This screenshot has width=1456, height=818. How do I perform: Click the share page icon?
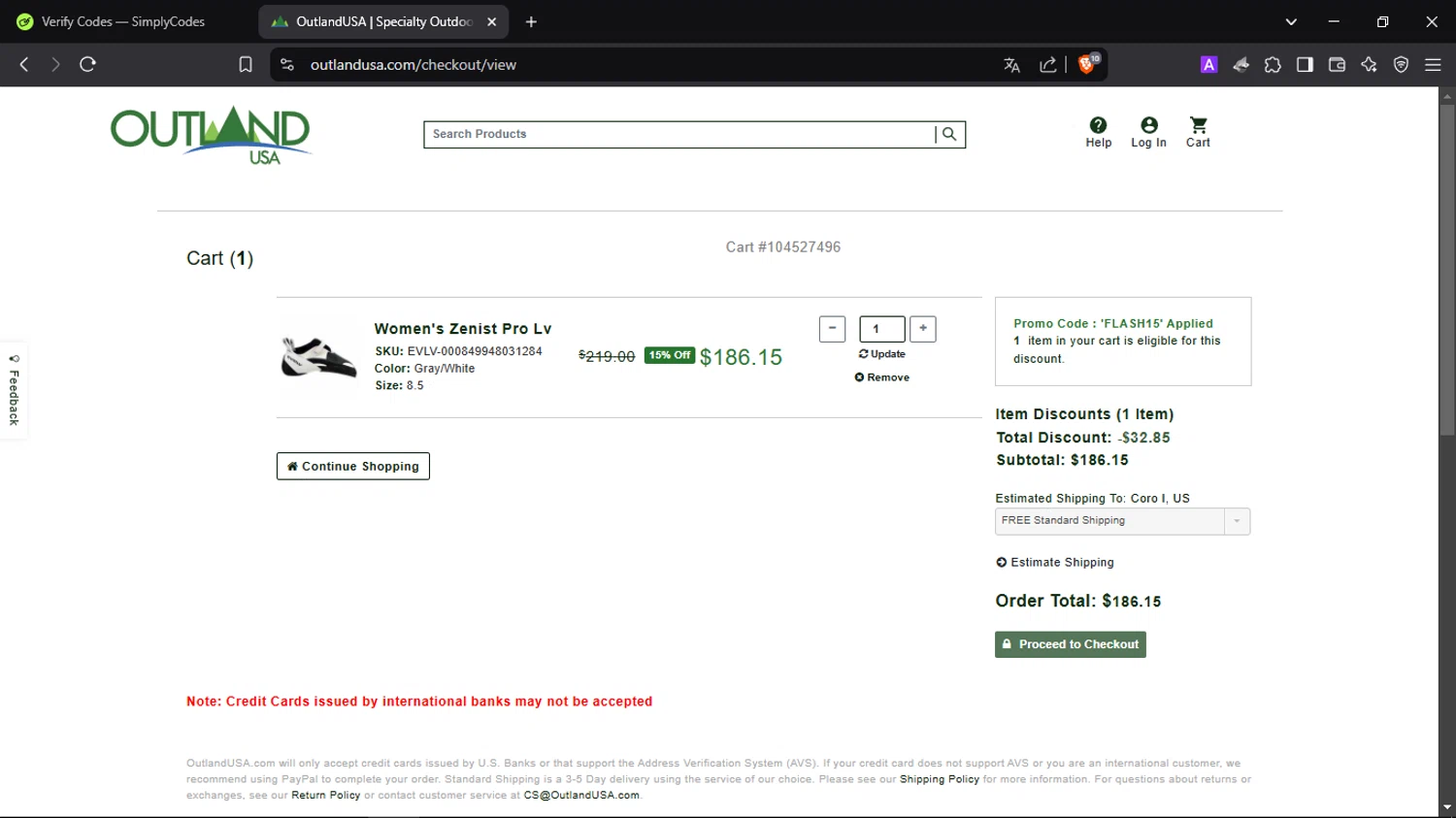click(1048, 65)
